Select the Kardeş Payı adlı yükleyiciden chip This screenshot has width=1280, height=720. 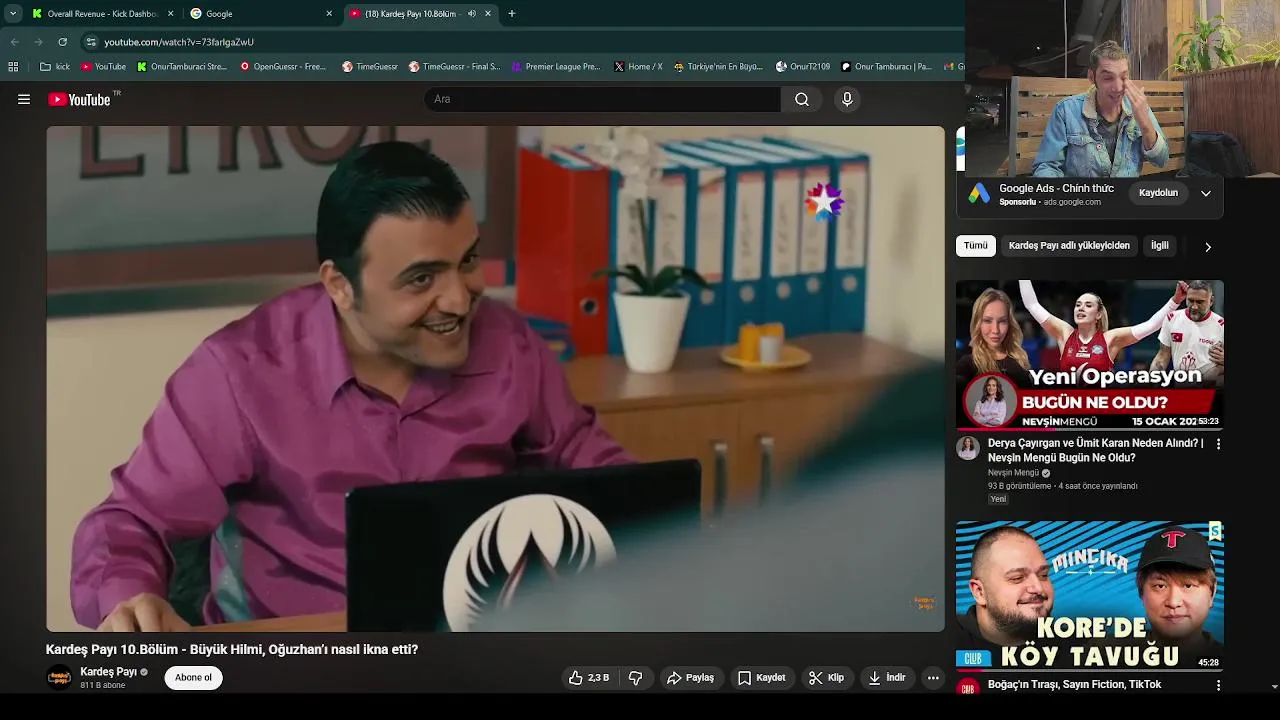[1069, 246]
